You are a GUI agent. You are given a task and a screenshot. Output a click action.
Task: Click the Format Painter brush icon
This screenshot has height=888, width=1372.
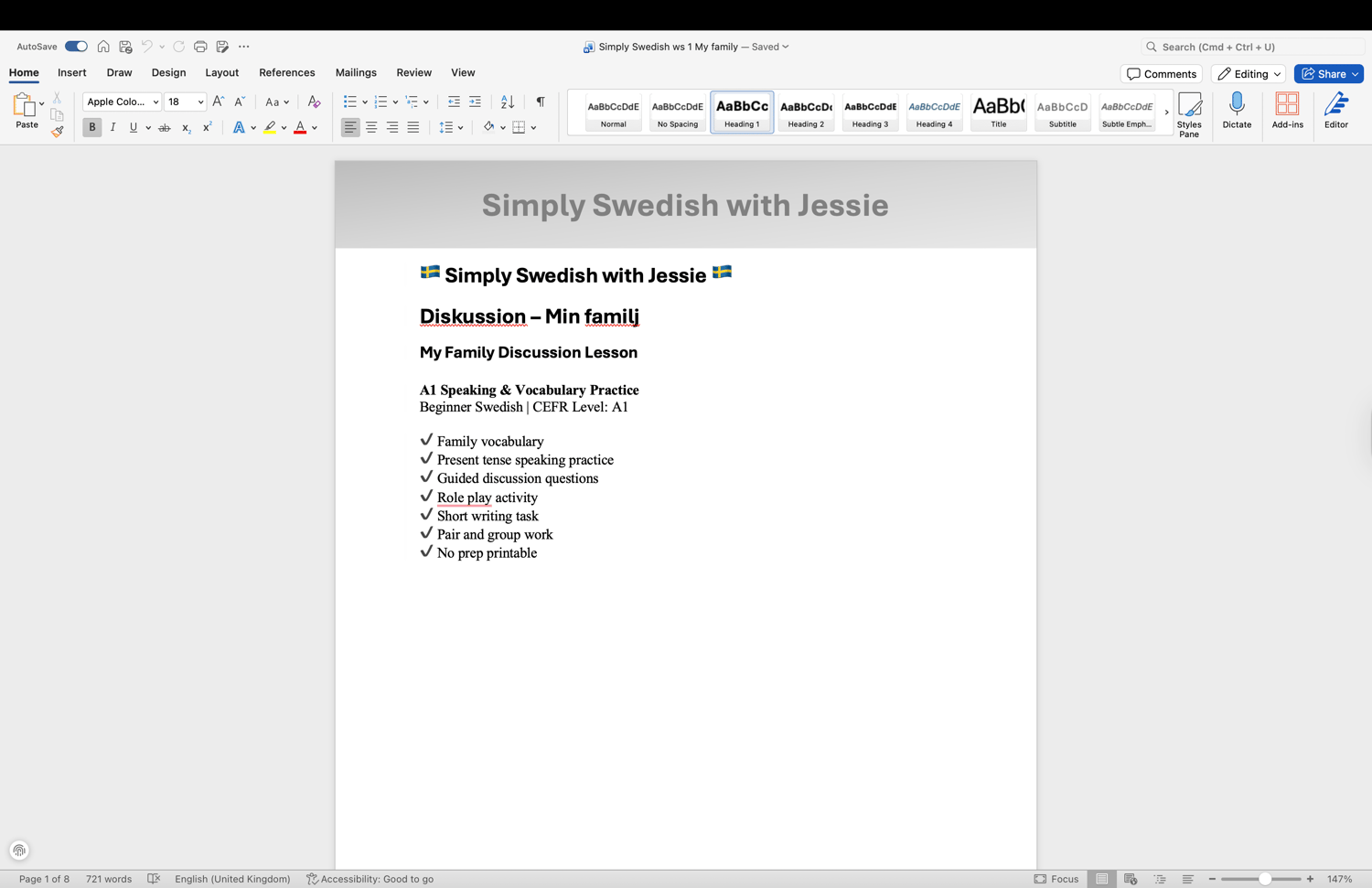57,132
